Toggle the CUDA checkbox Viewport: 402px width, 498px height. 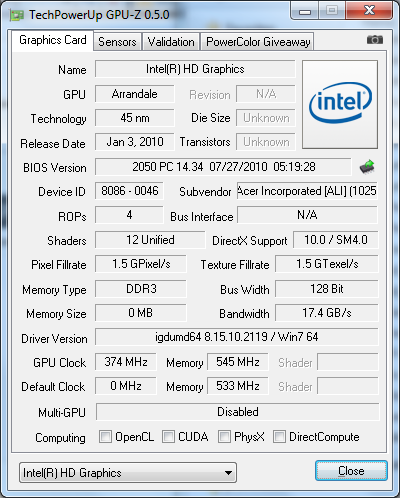[x=168, y=436]
